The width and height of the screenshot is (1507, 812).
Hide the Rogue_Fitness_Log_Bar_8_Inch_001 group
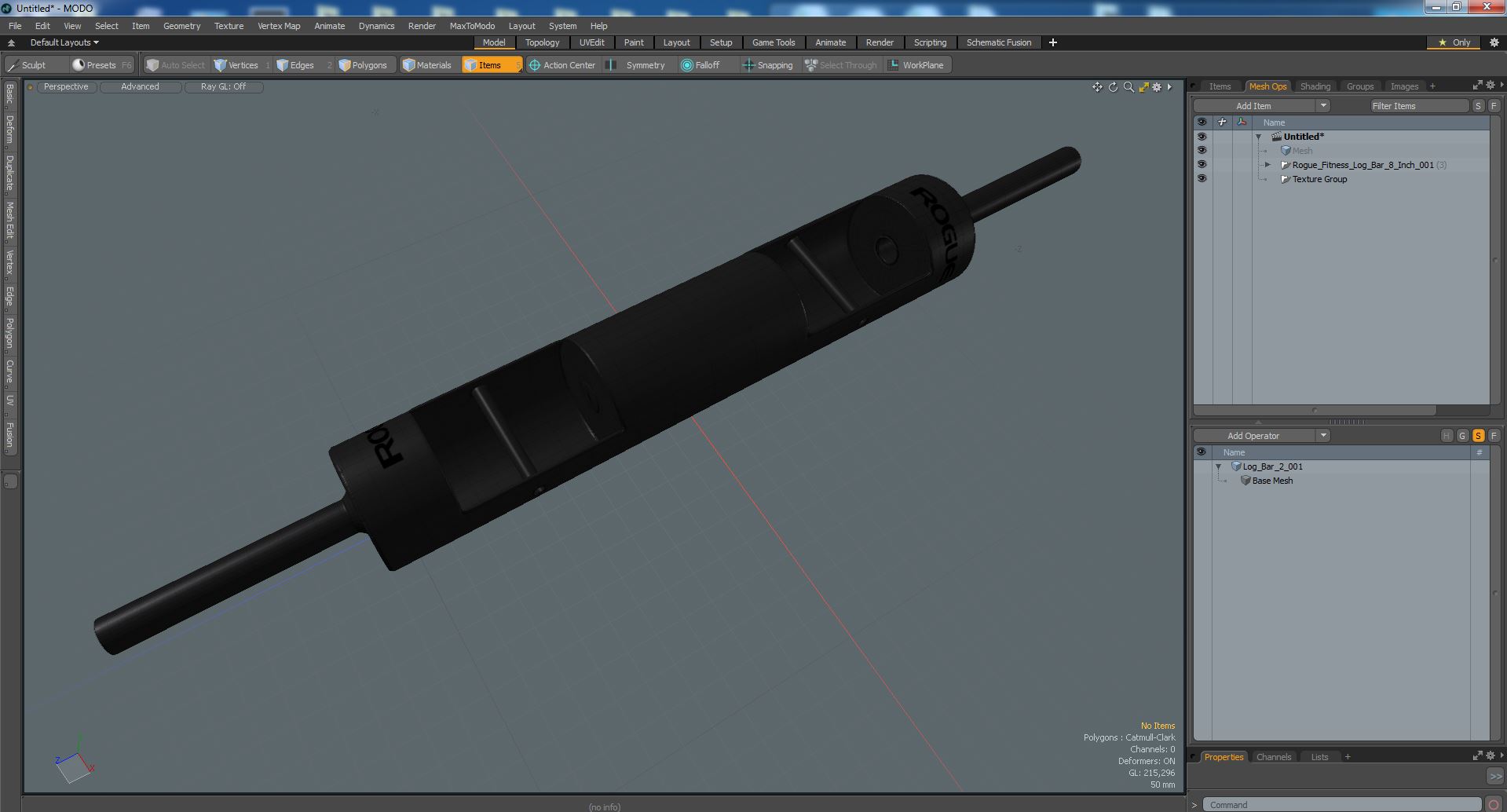pos(1202,165)
